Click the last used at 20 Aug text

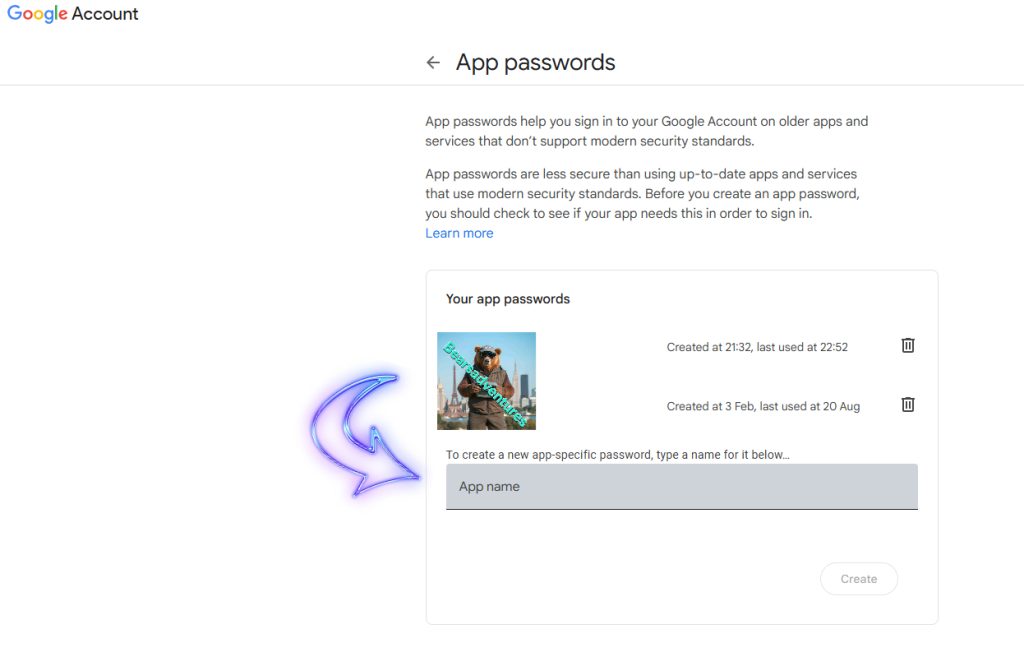coord(810,407)
